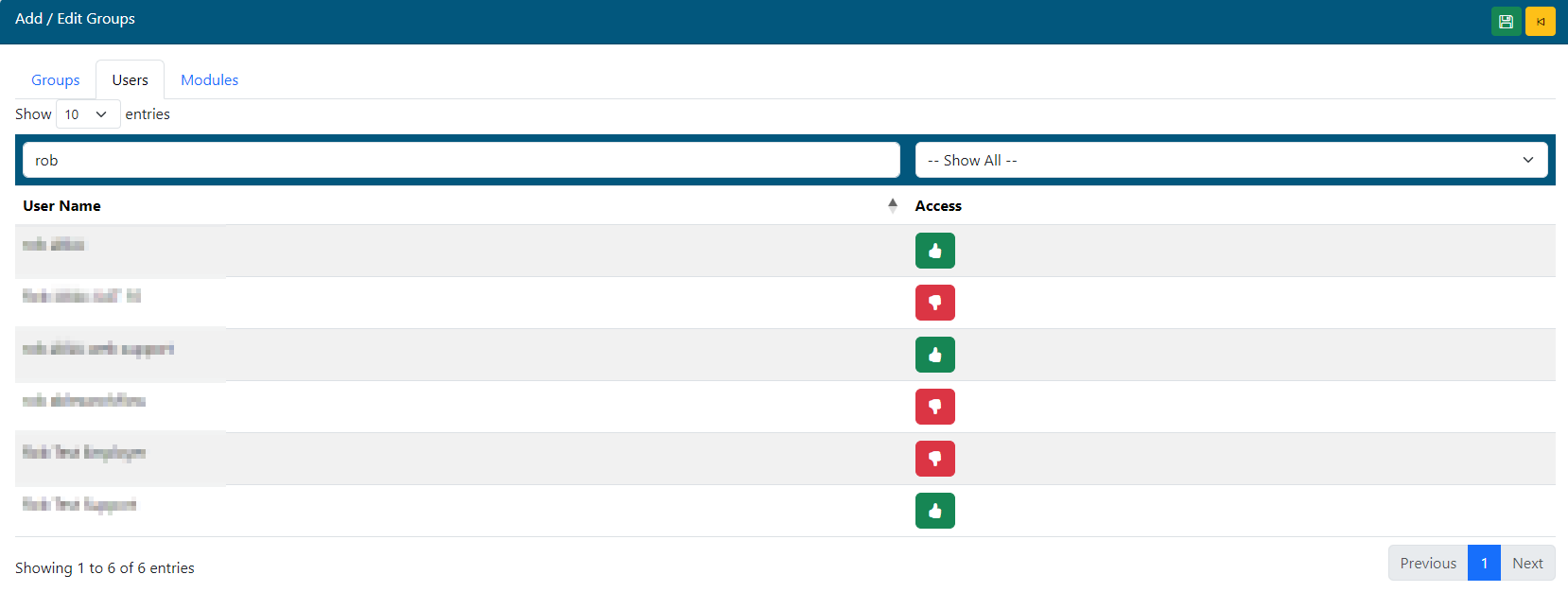Click the green save icon
1568x592 pixels.
1506,21
